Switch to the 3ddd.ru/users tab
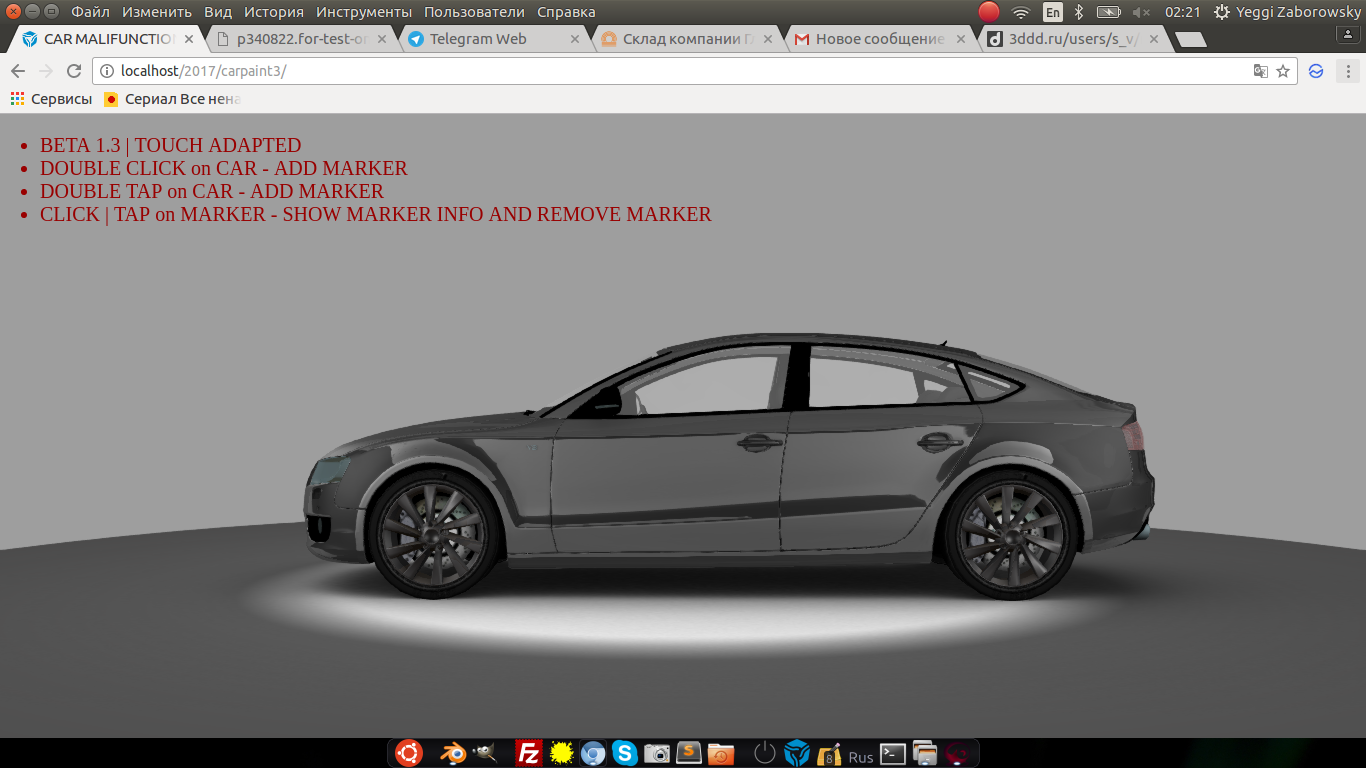This screenshot has height=768, width=1366. coord(1072,39)
